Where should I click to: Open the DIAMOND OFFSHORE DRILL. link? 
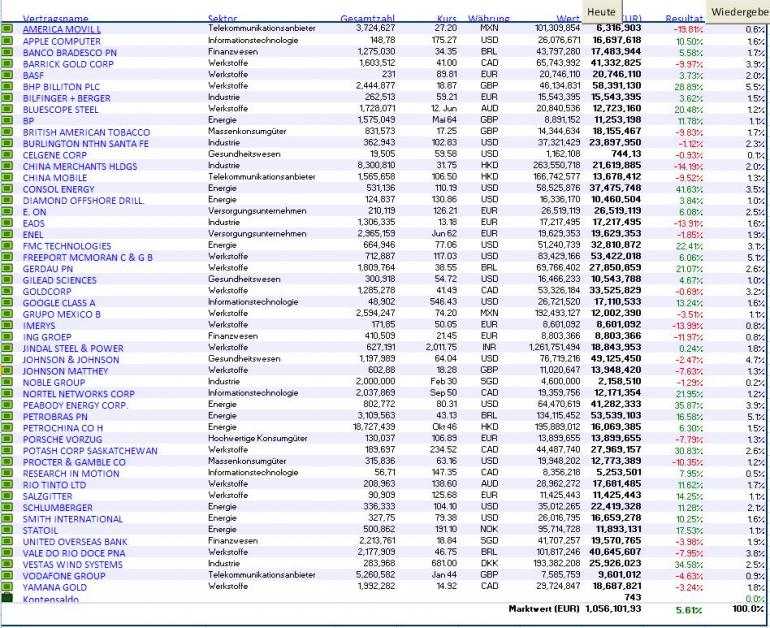[x=83, y=200]
